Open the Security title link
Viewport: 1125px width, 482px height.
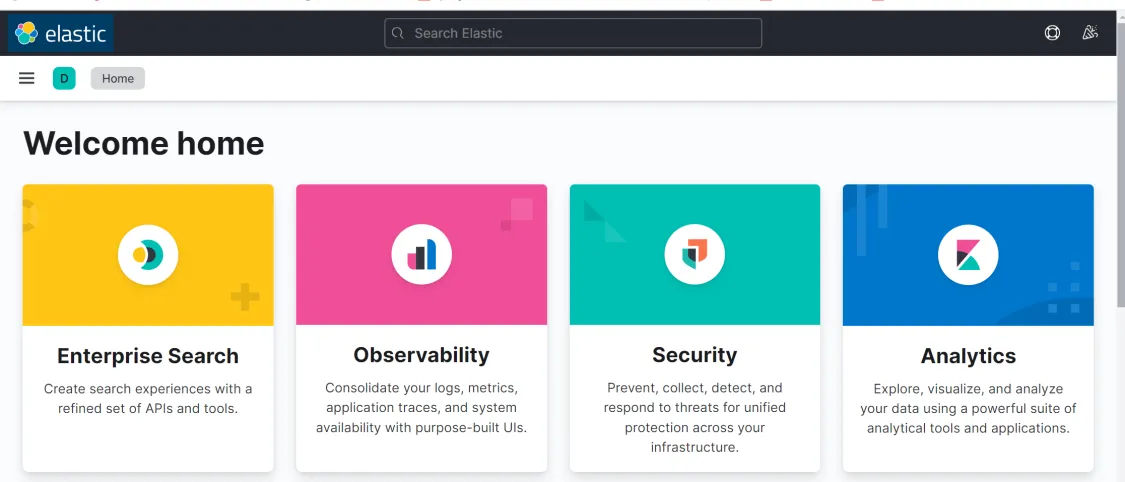coord(695,355)
